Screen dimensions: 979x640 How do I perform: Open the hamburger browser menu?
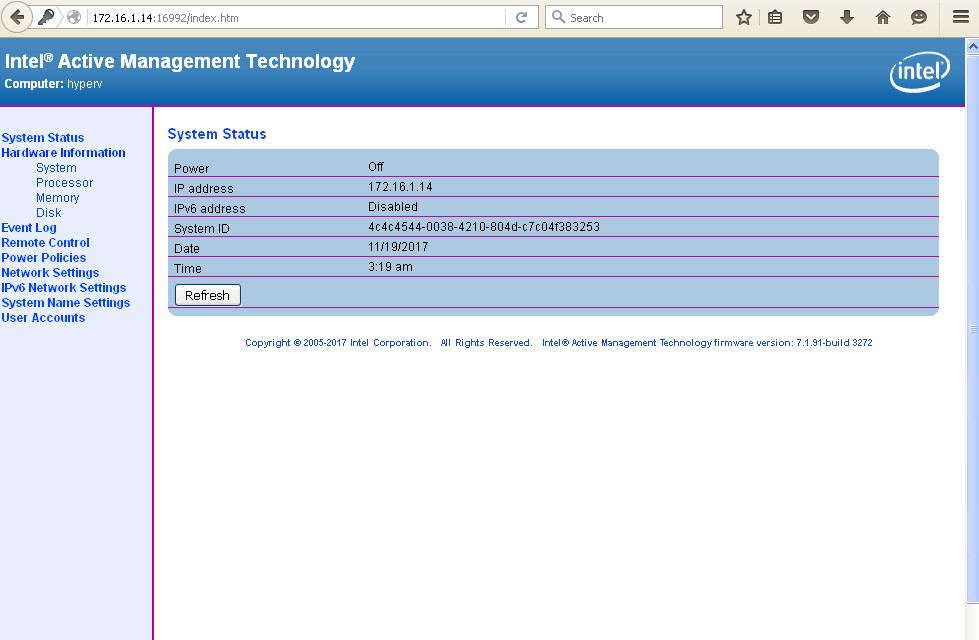961,17
